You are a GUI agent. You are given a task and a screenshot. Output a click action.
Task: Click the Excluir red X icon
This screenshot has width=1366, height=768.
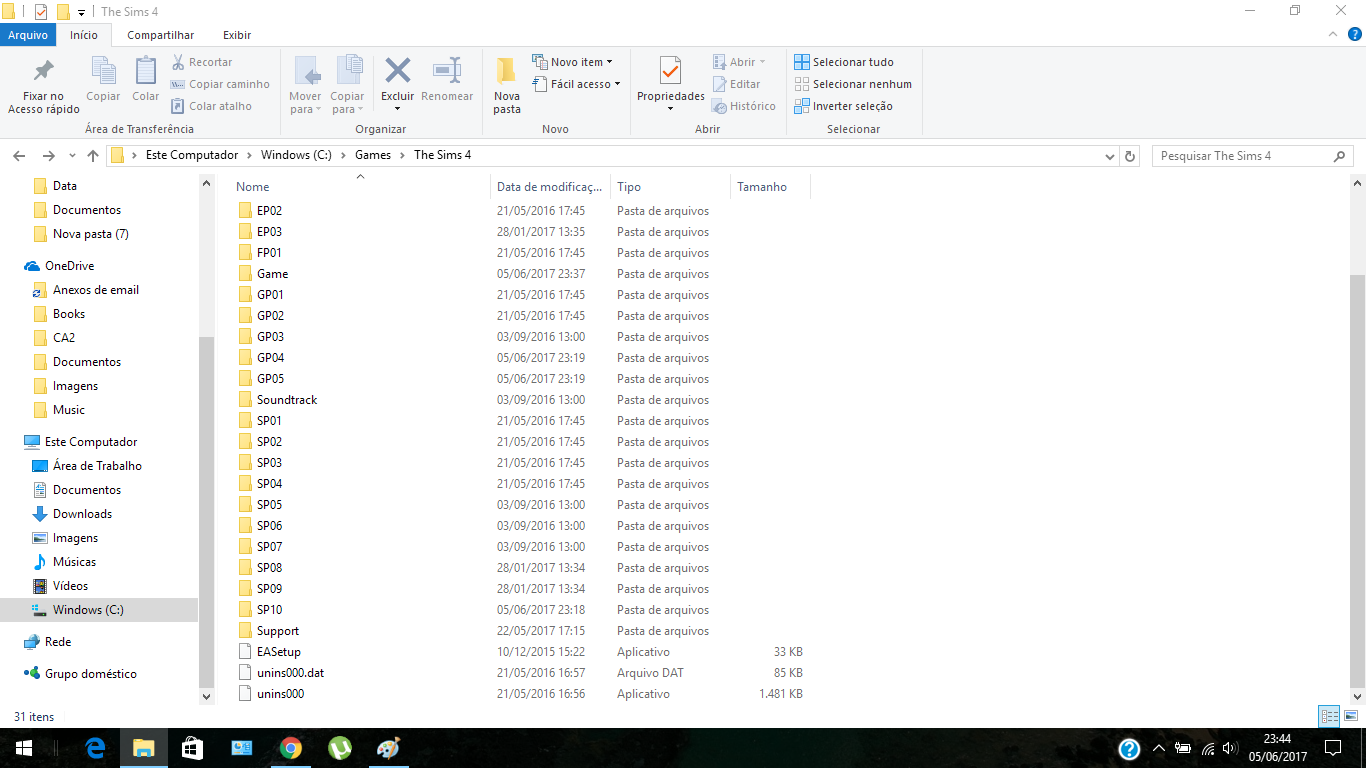[x=398, y=71]
